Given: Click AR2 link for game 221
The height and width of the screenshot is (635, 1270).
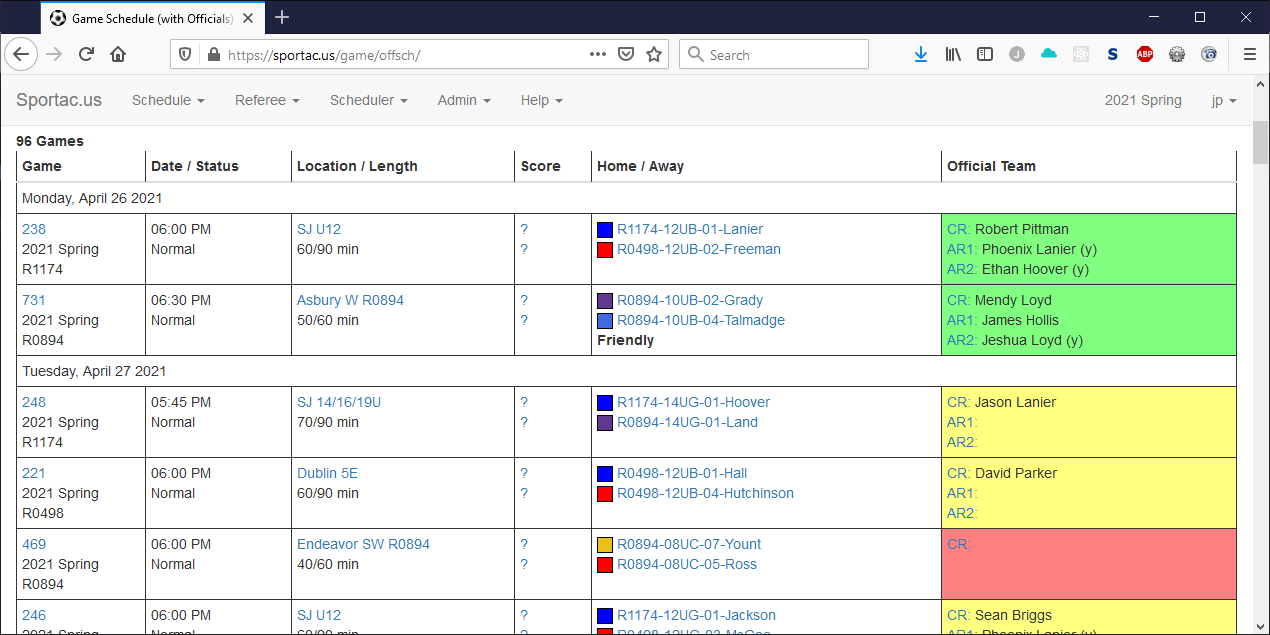Looking at the screenshot, I should tap(962, 513).
